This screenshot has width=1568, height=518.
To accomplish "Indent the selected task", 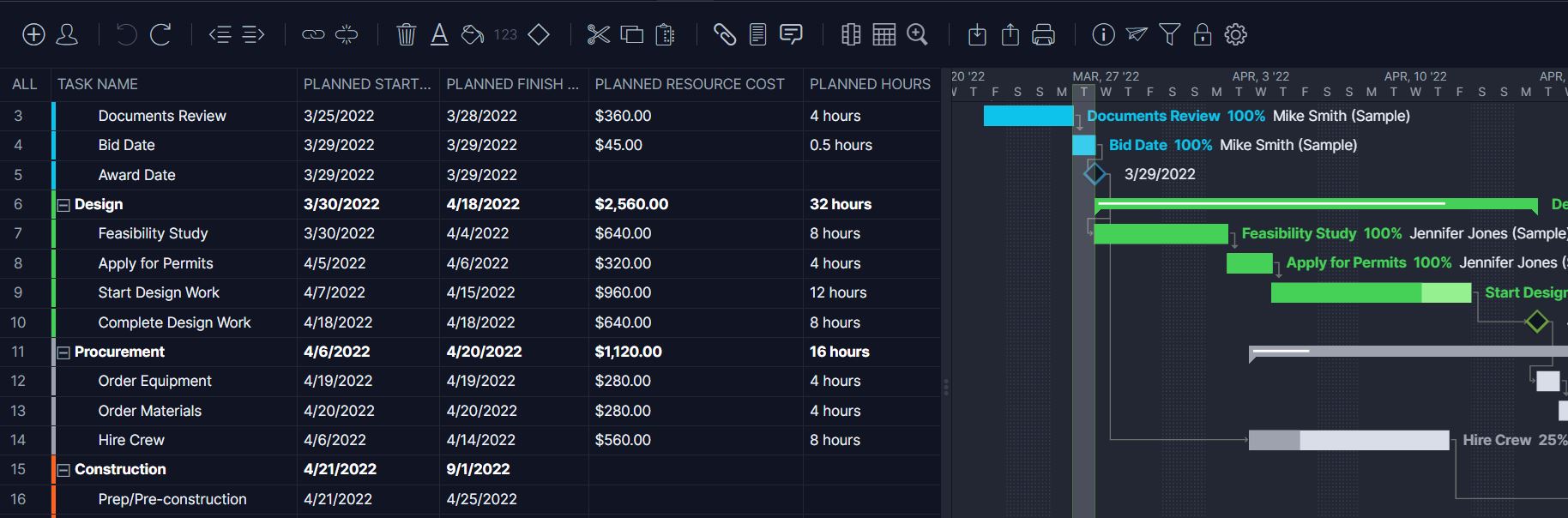I will click(x=253, y=34).
